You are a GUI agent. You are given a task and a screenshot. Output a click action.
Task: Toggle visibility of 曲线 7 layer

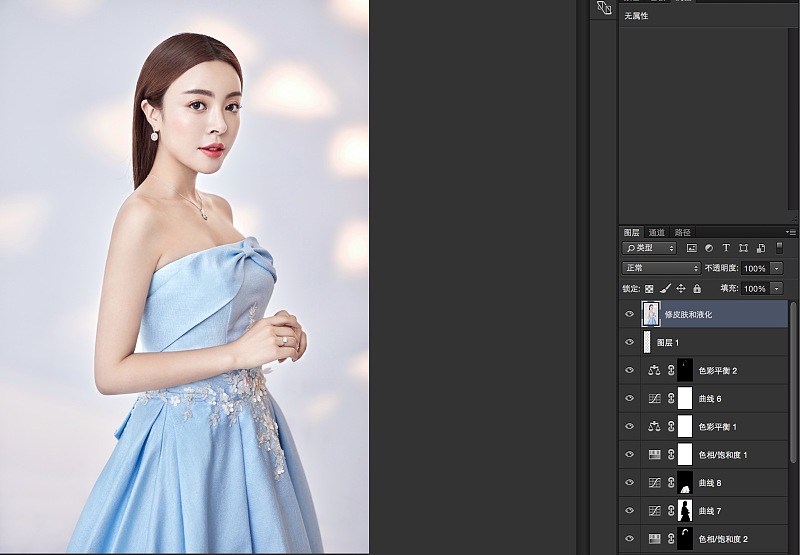click(630, 510)
